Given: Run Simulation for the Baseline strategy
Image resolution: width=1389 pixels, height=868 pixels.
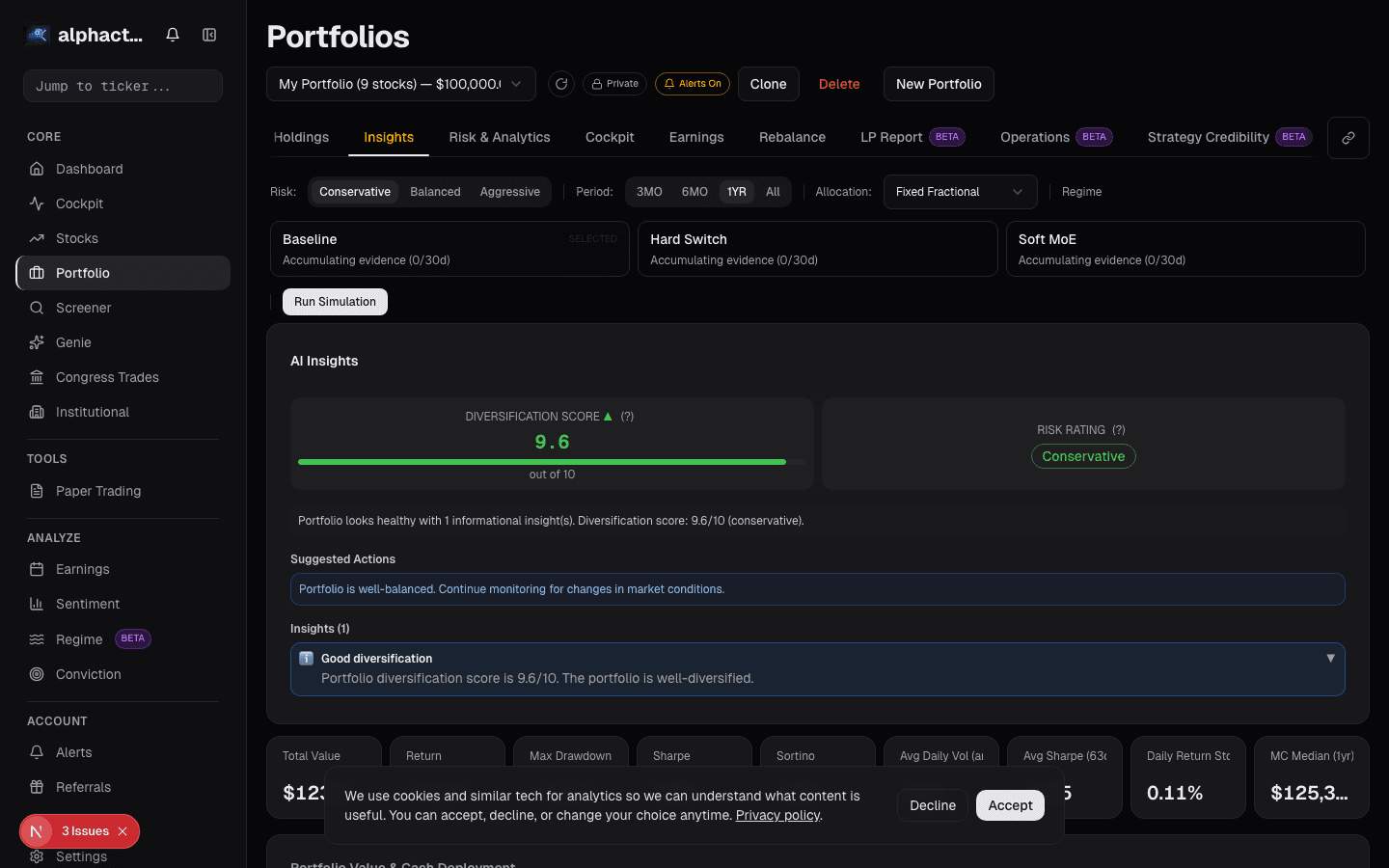Looking at the screenshot, I should 335,301.
